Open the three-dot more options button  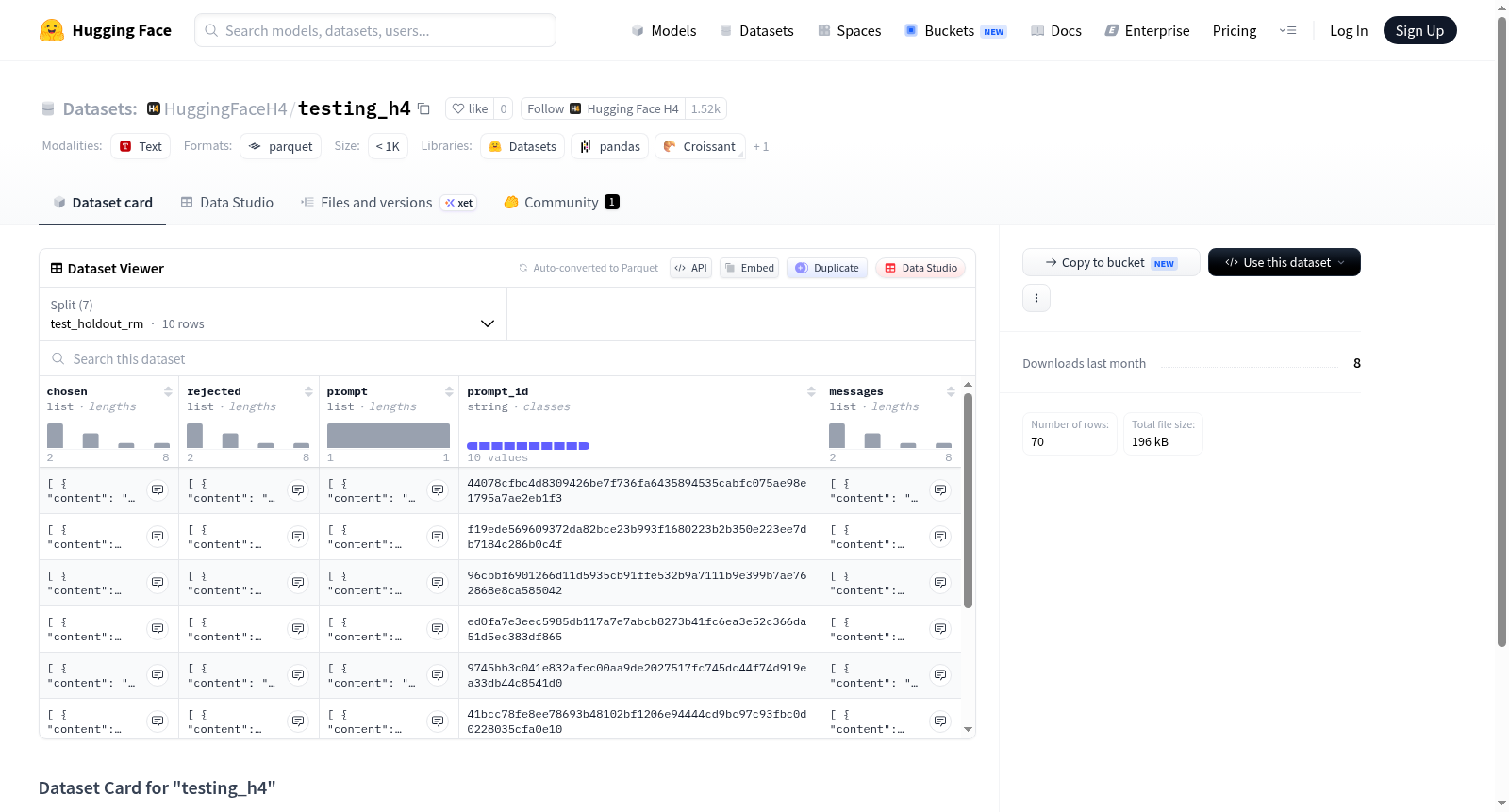coord(1036,298)
